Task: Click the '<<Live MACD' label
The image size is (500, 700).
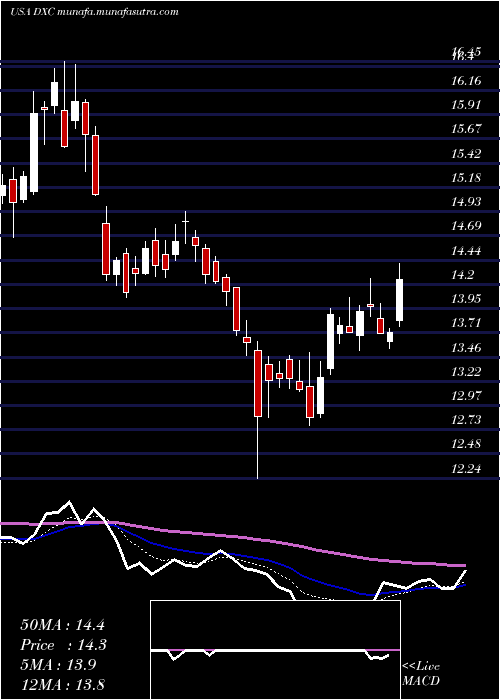Action: (x=421, y=674)
